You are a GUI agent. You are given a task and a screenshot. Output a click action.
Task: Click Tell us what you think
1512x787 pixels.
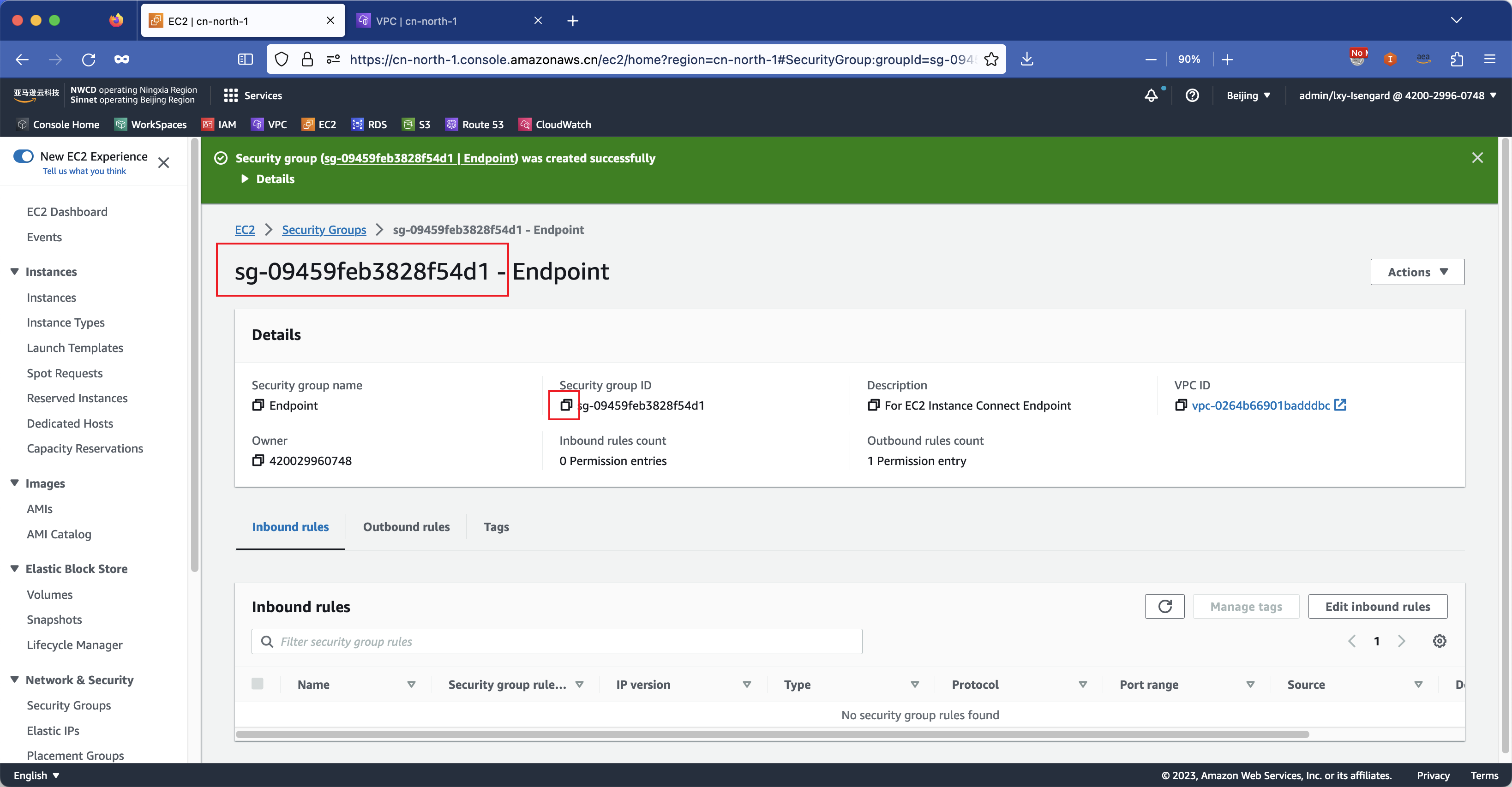84,171
